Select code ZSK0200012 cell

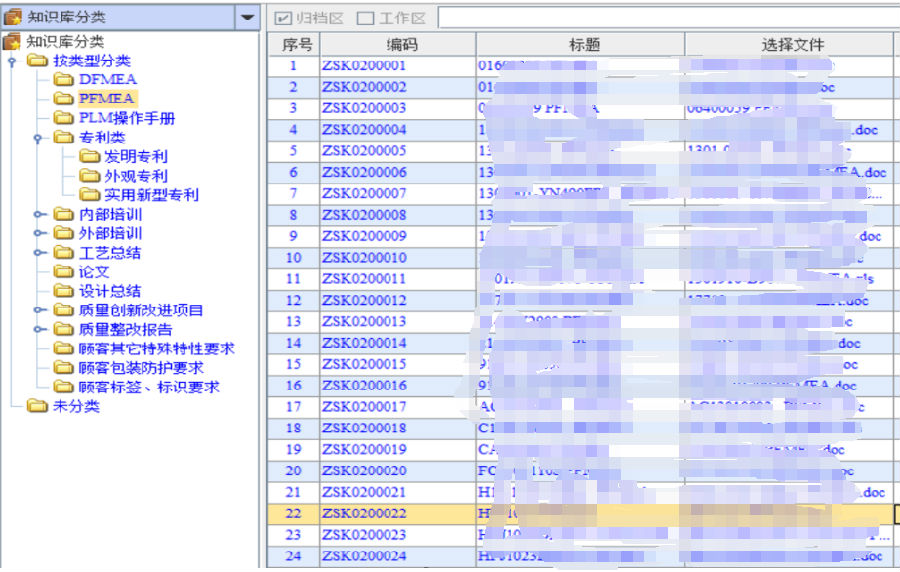[397, 301]
